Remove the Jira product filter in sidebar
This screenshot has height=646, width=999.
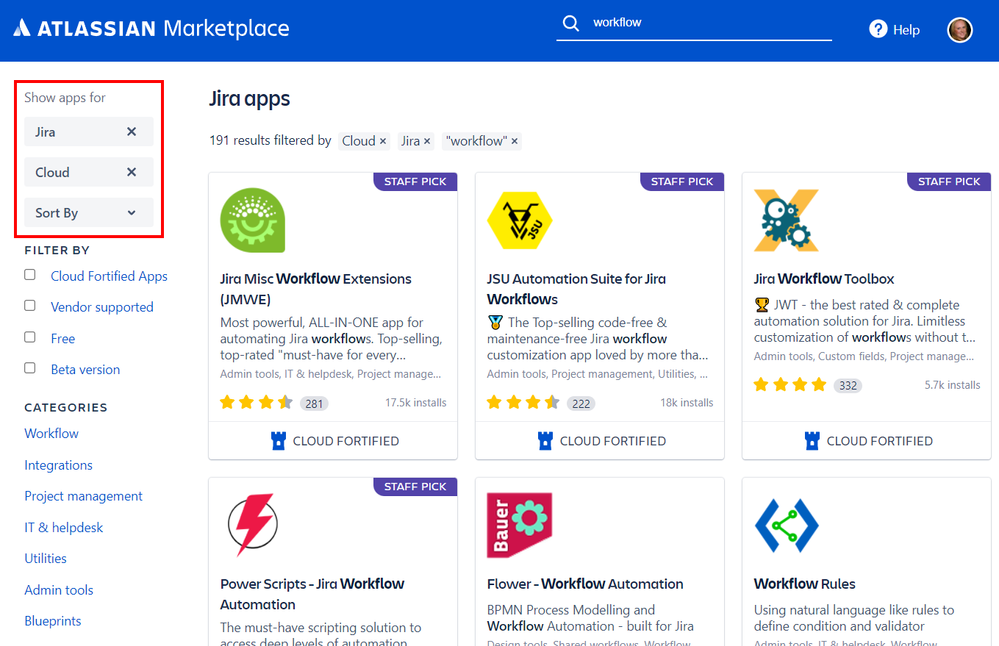click(x=131, y=132)
